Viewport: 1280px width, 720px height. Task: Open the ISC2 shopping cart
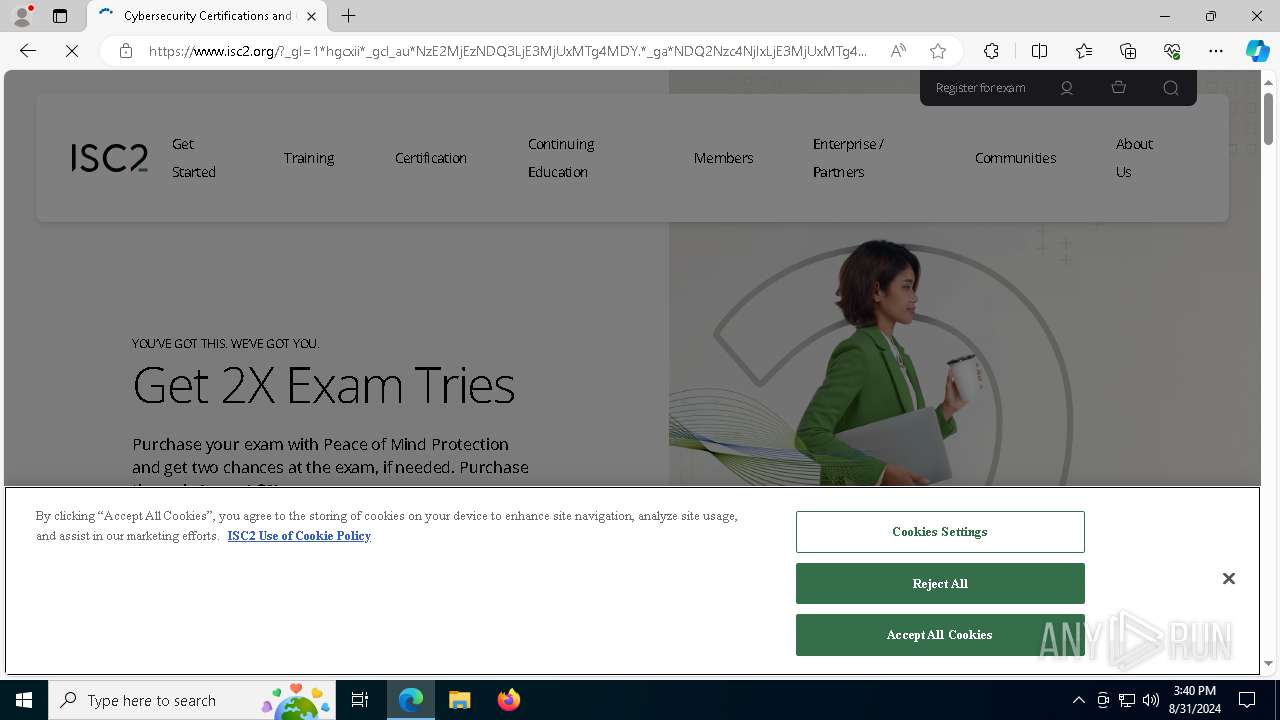point(1119,88)
